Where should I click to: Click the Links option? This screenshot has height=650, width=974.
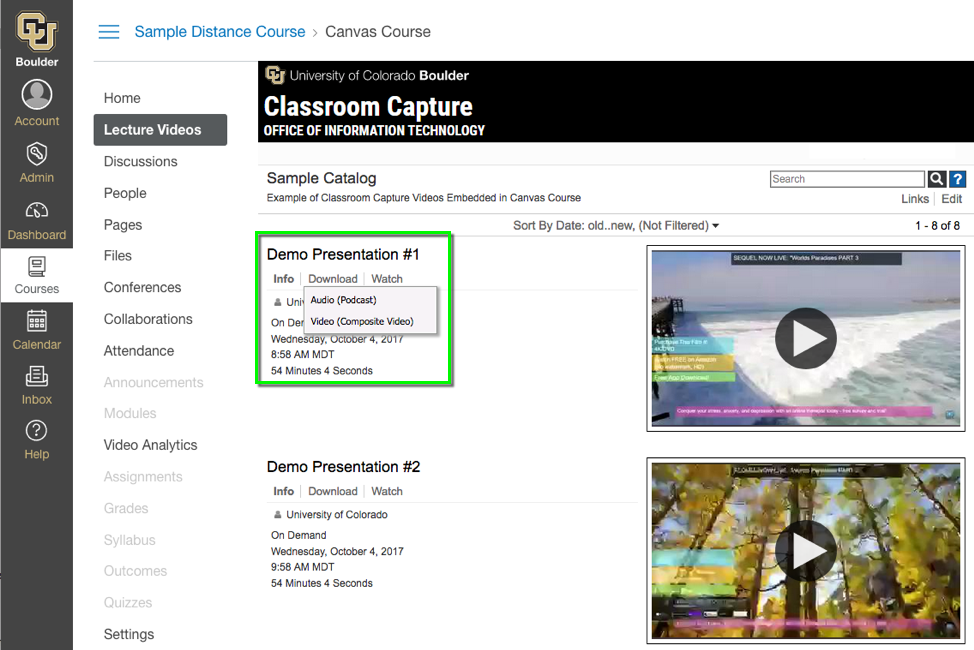[x=915, y=199]
